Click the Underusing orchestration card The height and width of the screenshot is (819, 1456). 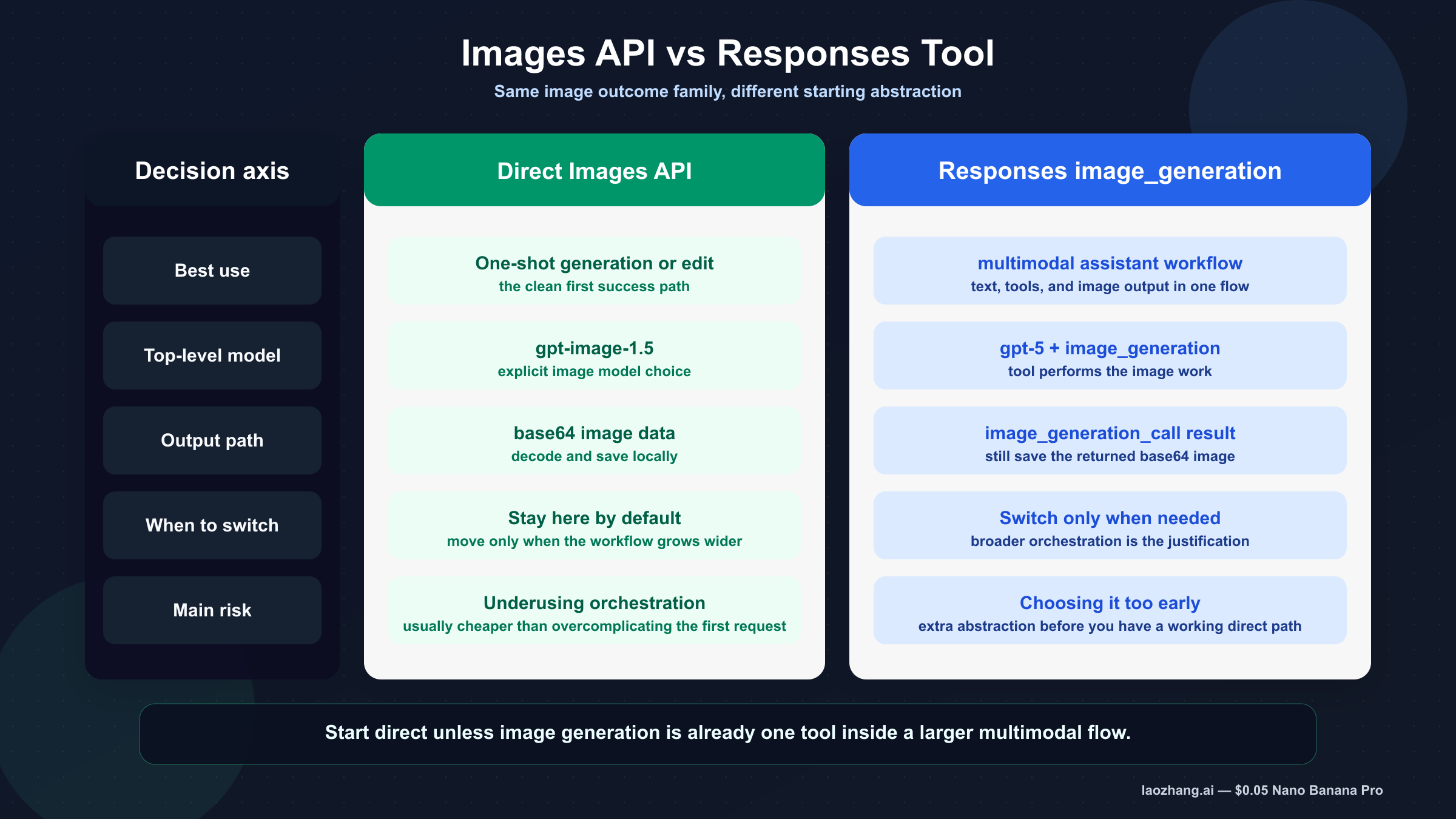click(595, 610)
